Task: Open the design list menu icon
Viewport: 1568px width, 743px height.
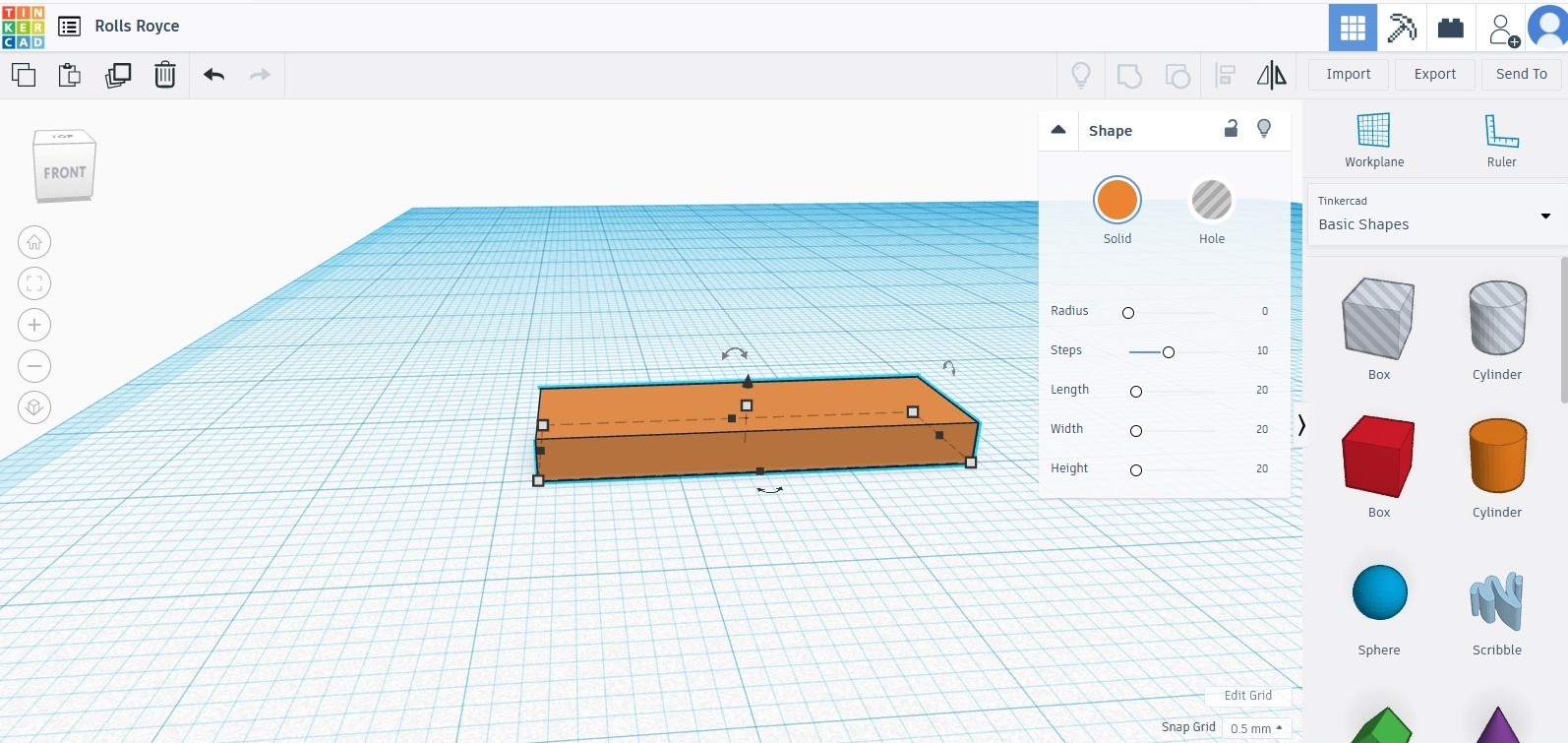Action: (x=69, y=27)
